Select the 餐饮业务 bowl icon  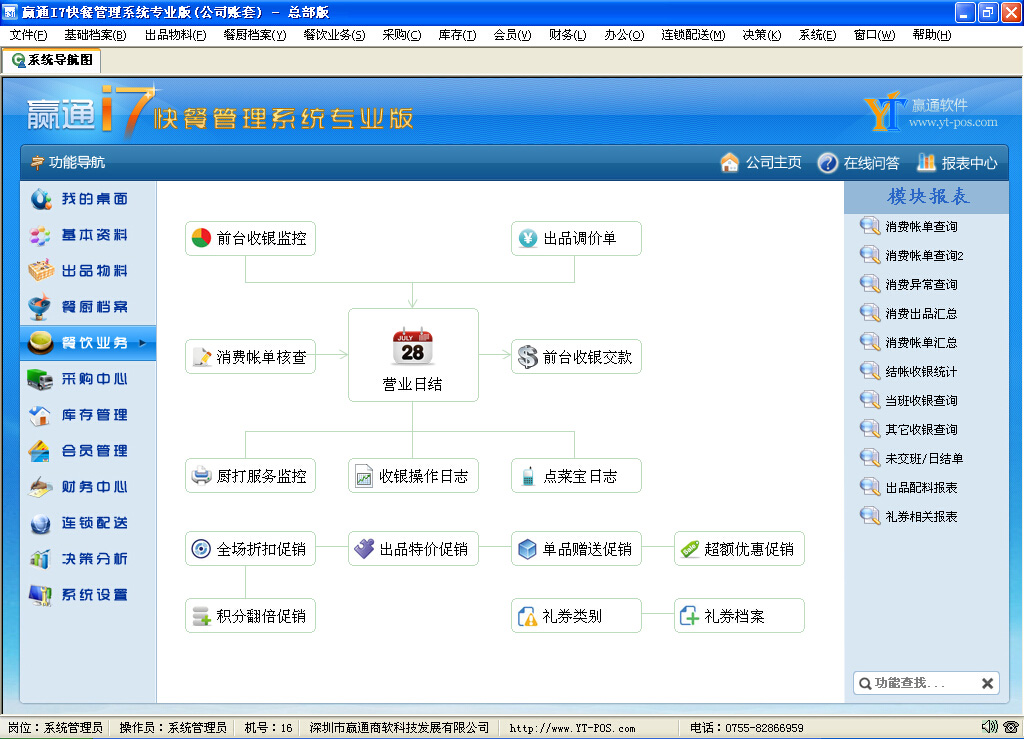coord(40,343)
